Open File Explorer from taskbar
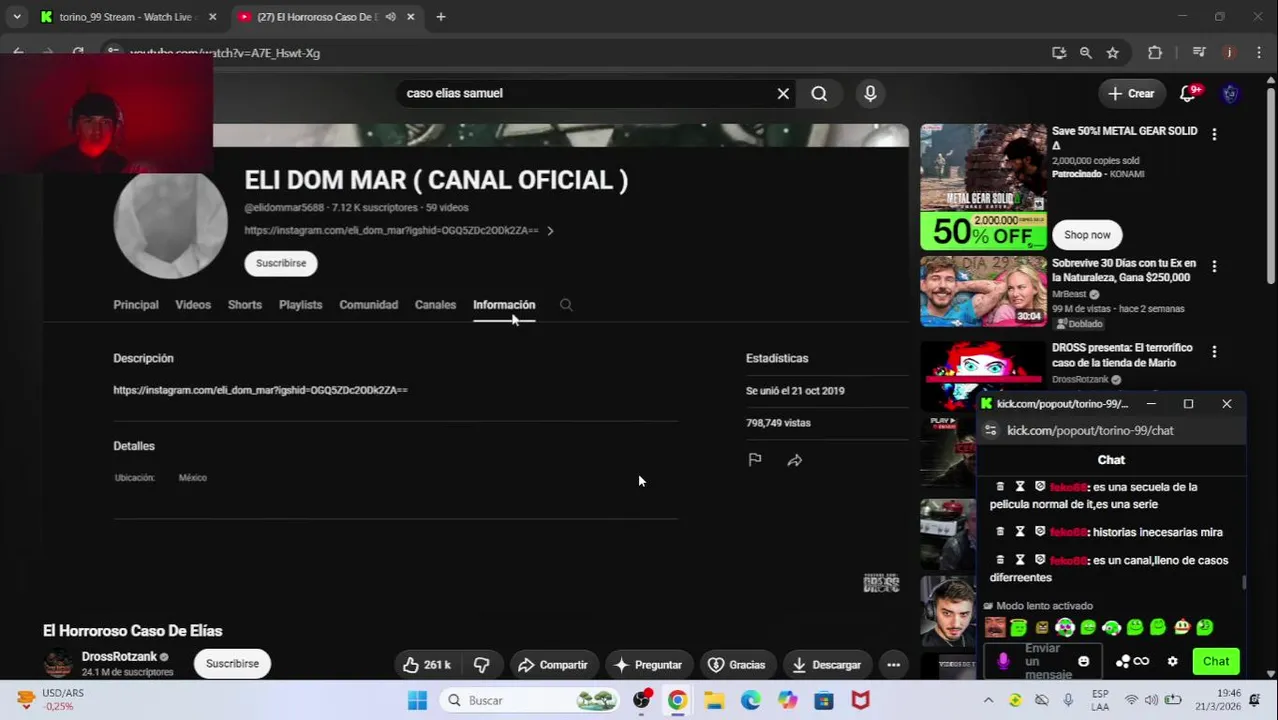This screenshot has width=1278, height=720. pos(714,700)
